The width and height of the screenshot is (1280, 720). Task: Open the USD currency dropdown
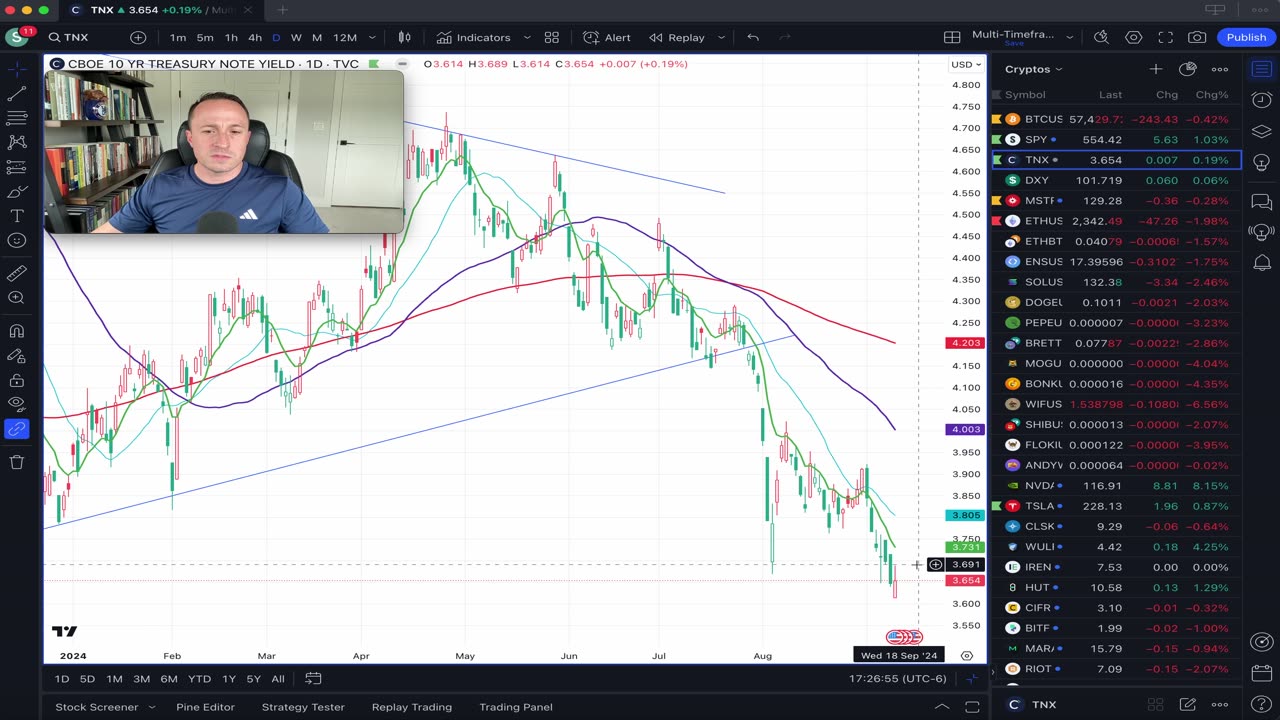pos(965,65)
